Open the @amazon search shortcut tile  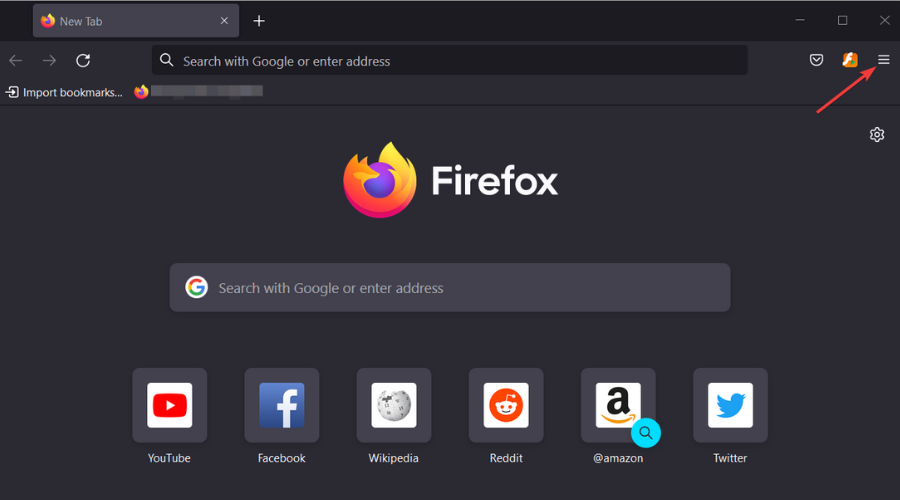tap(618, 405)
